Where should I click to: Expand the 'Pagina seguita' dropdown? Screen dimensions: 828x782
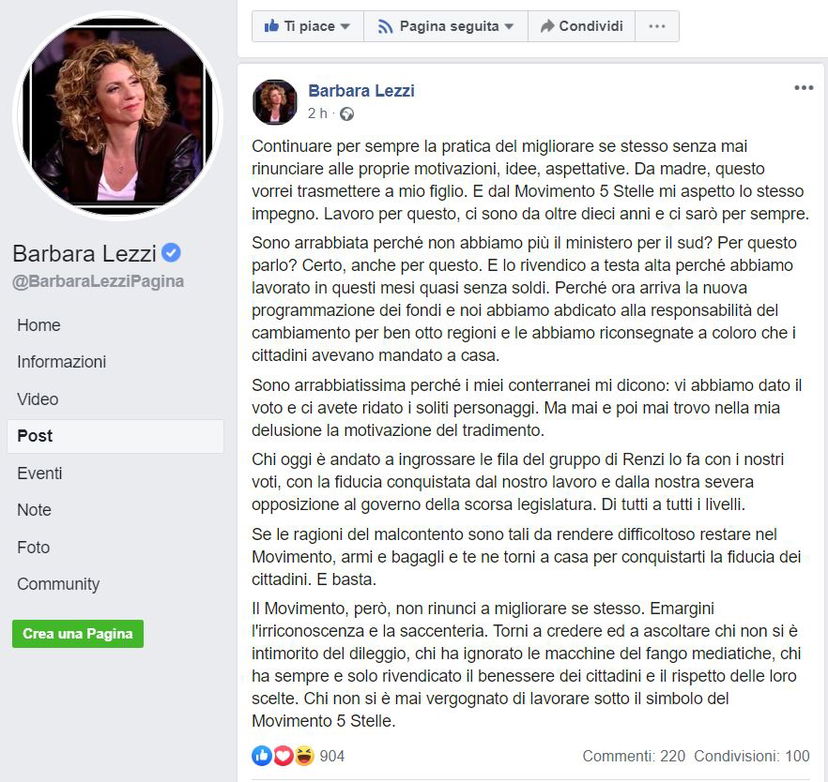445,26
